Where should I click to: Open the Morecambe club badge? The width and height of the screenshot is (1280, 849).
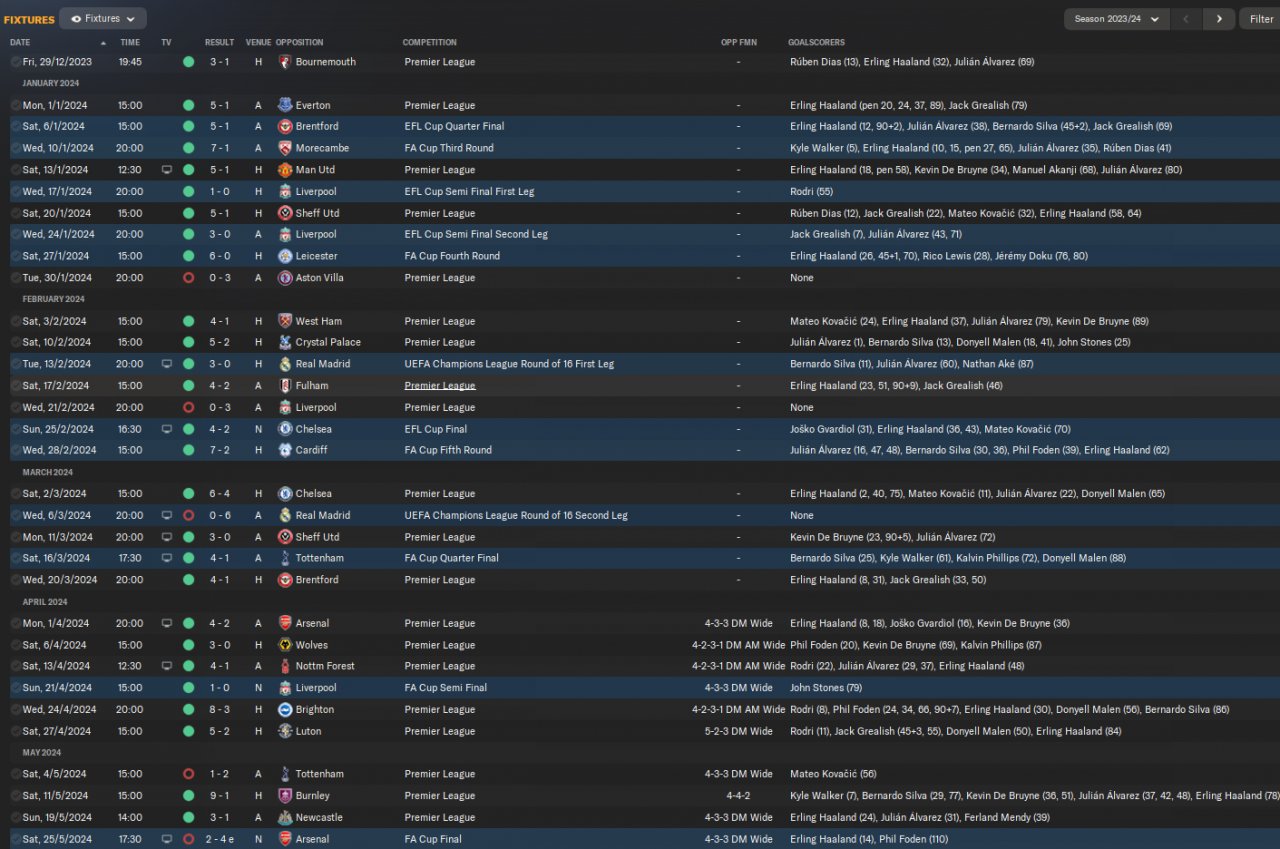[285, 148]
